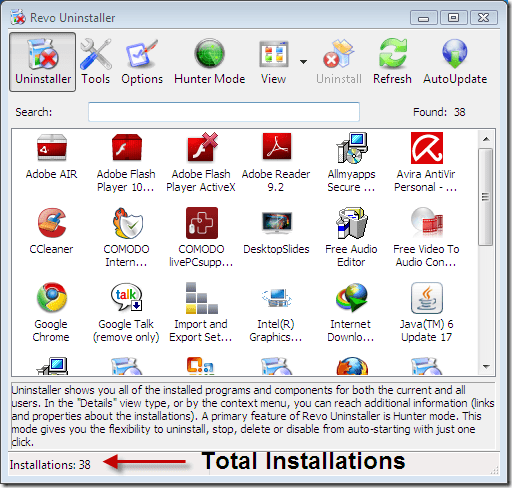Screen dimensions: 512x488
Task: Click the View toolbar button
Action: 274,62
